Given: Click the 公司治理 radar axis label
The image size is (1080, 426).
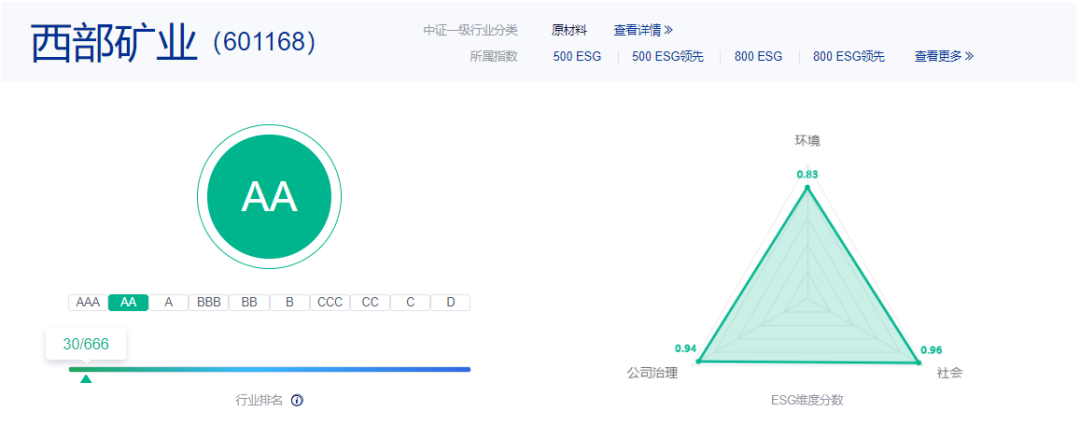Looking at the screenshot, I should (652, 374).
